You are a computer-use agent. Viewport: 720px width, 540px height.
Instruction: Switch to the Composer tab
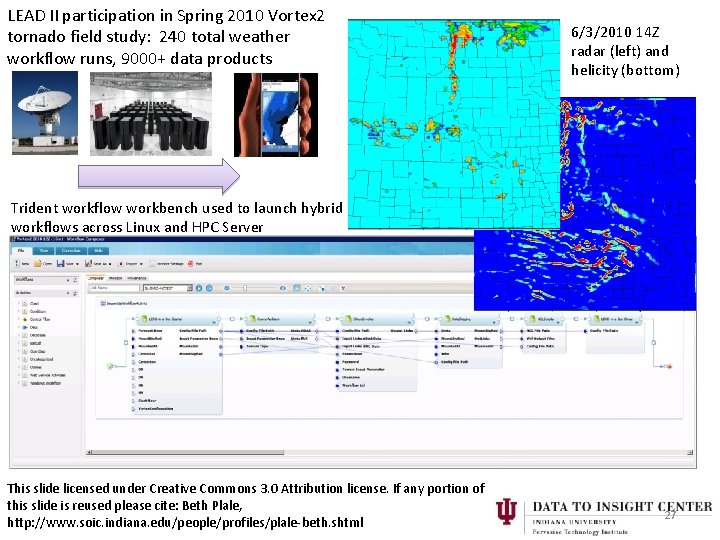(x=96, y=278)
